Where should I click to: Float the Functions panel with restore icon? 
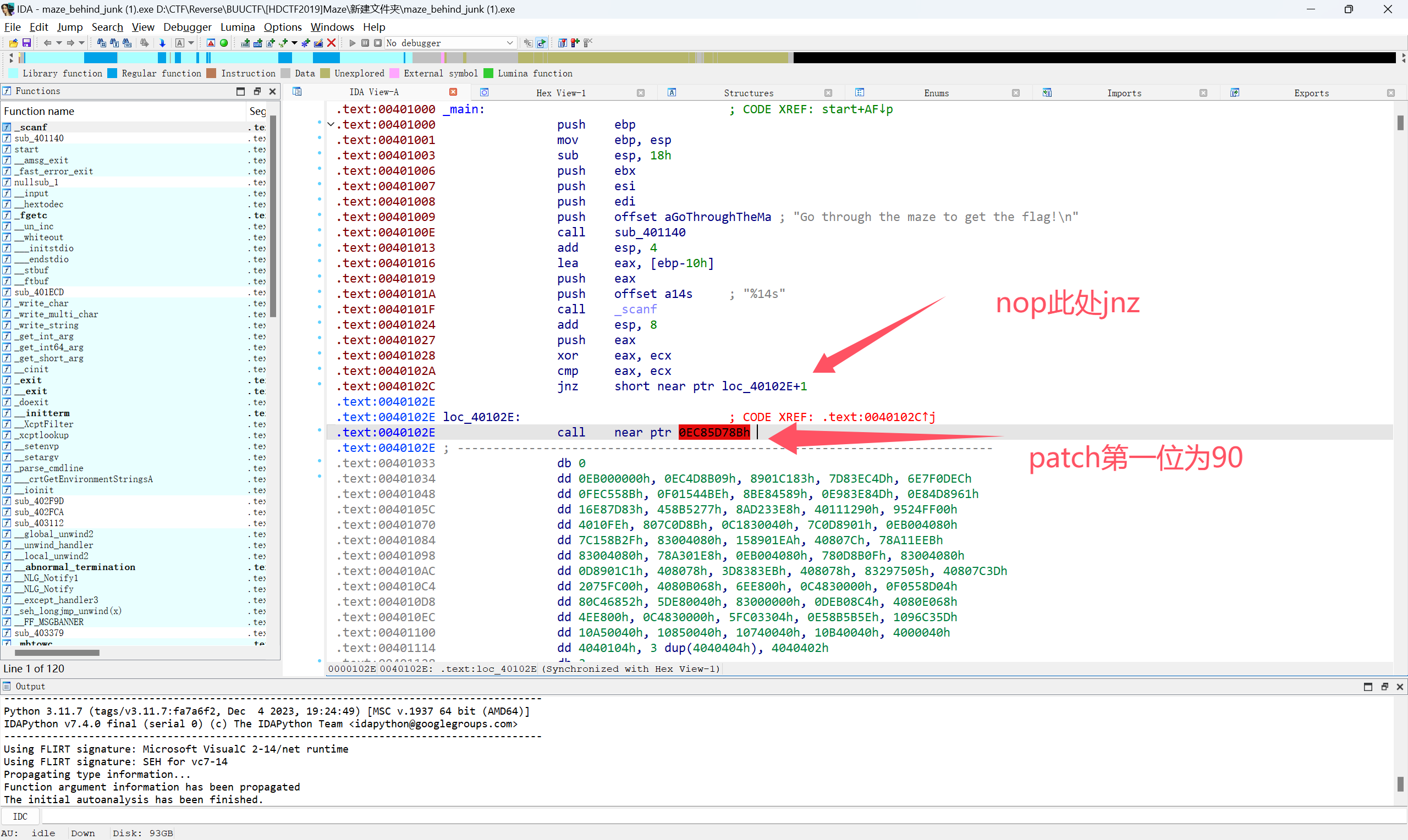point(257,91)
